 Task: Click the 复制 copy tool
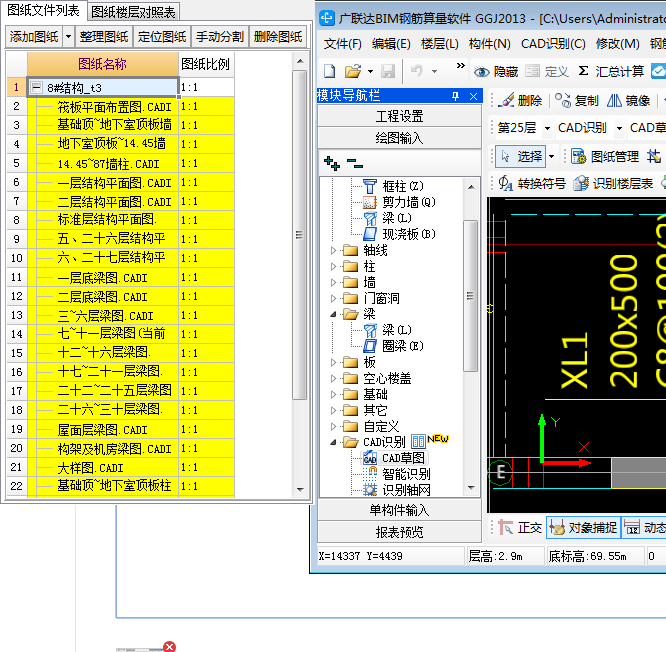577,101
